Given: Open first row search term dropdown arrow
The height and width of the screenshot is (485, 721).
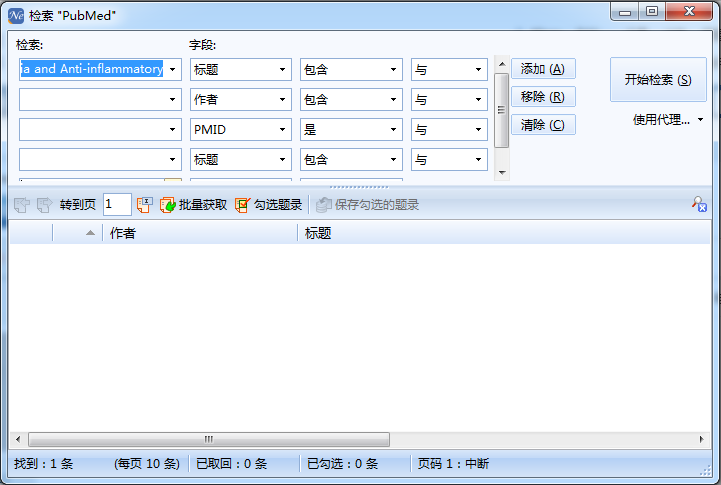Looking at the screenshot, I should pos(172,69).
